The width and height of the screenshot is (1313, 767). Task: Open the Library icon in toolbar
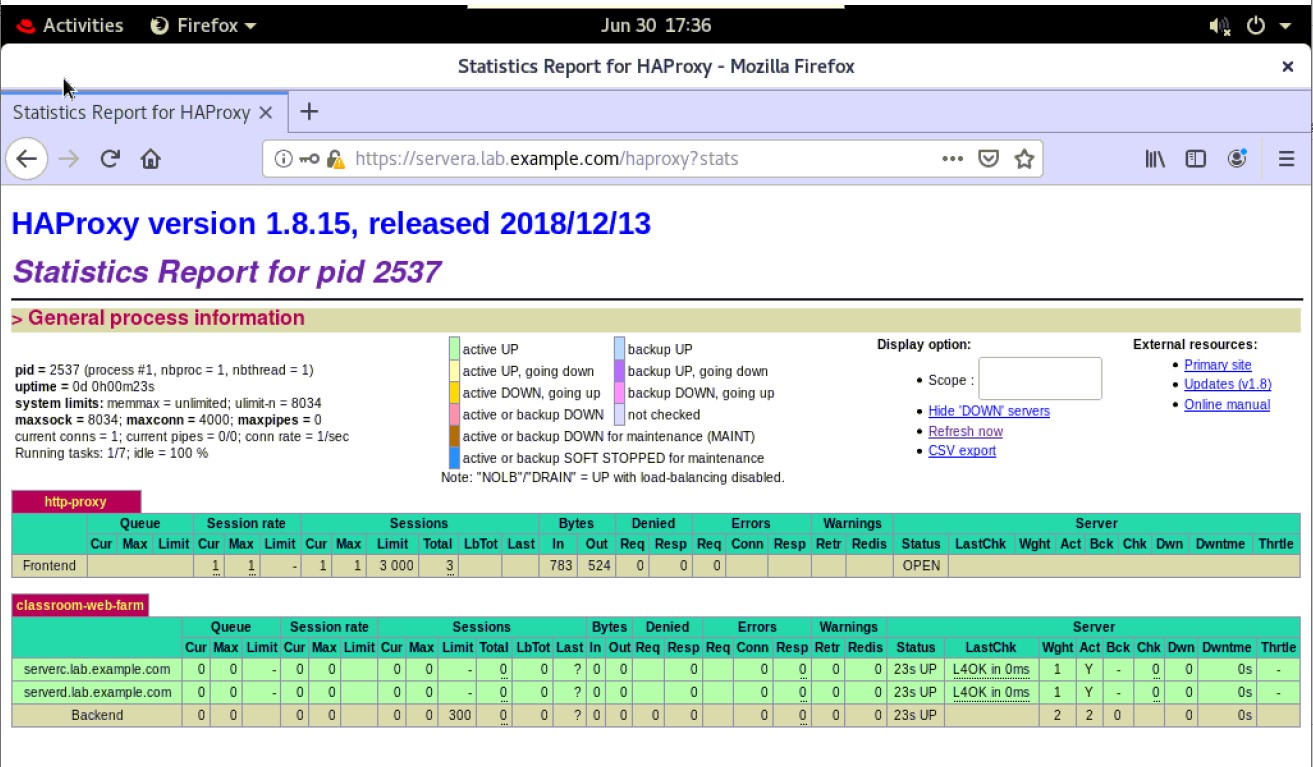tap(1155, 159)
